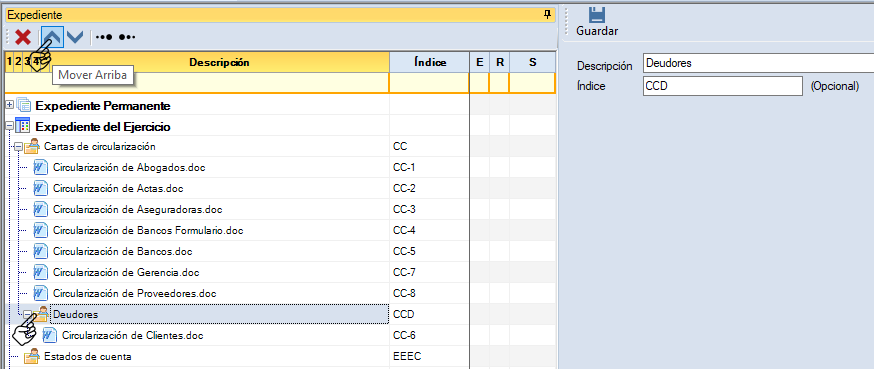Click the first dotted indent toolbar icon
This screenshot has width=874, height=369.
(104, 37)
